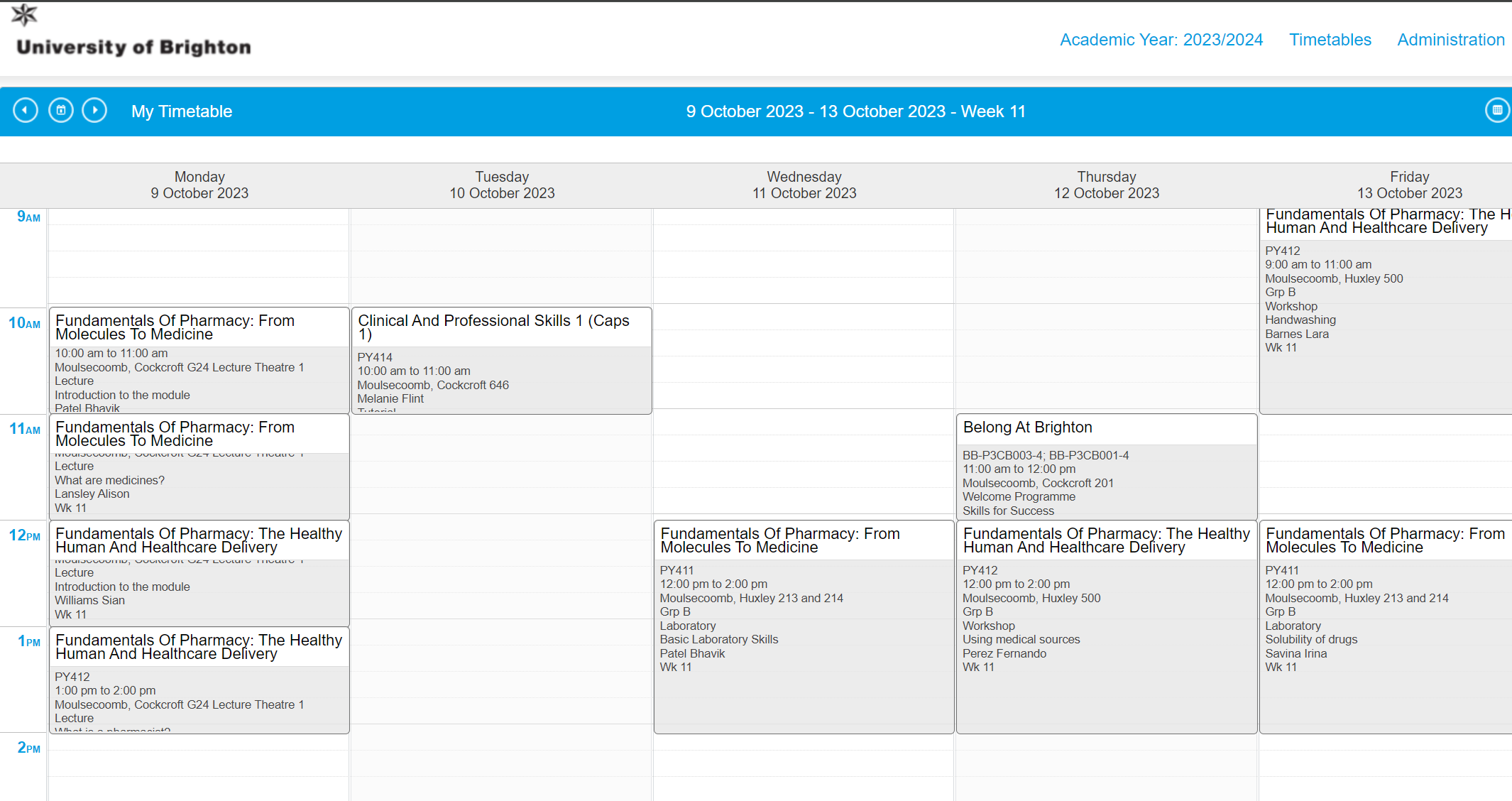Open the Timetables menu
This screenshot has width=1512, height=801.
(1330, 40)
